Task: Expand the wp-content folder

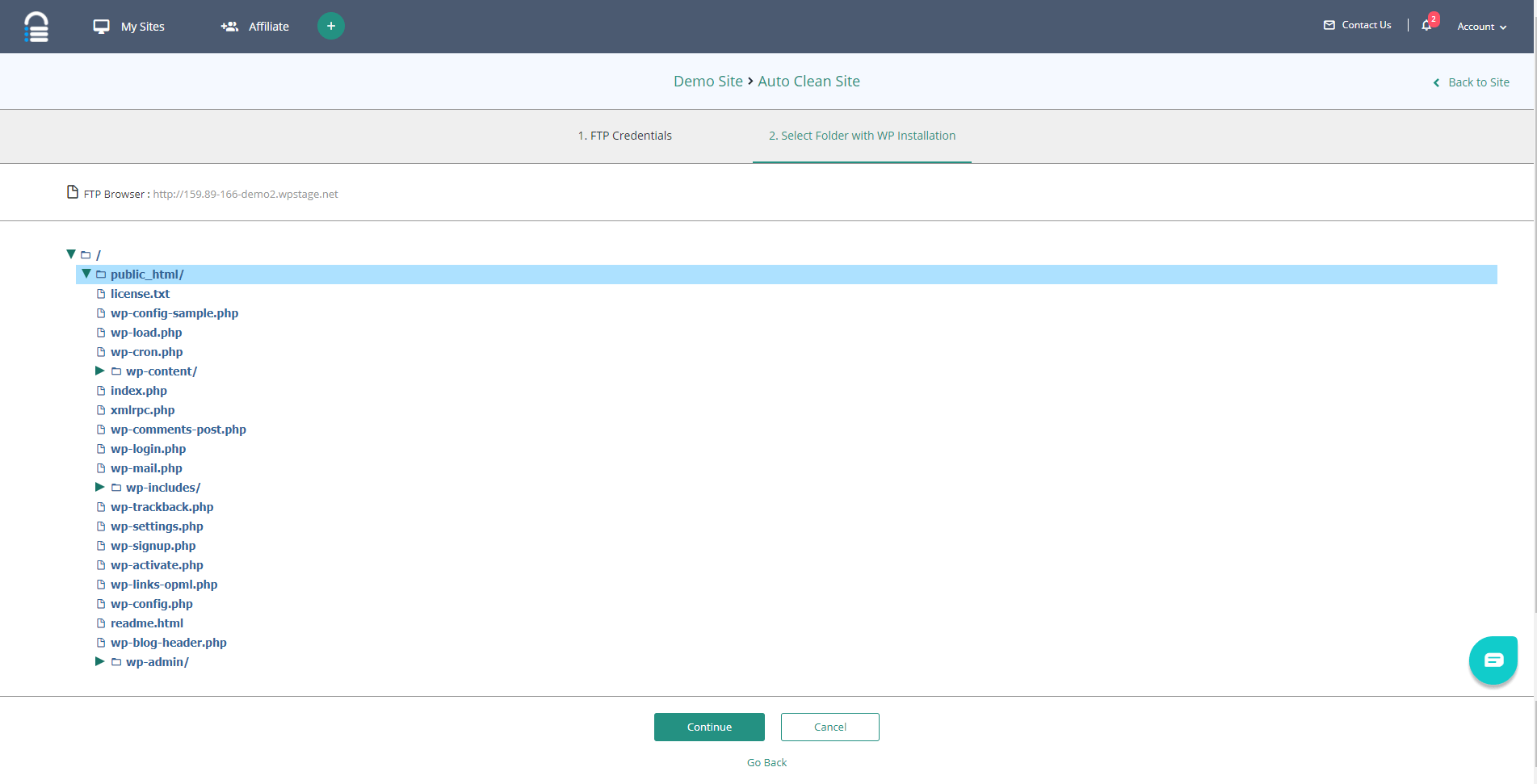Action: (x=100, y=371)
